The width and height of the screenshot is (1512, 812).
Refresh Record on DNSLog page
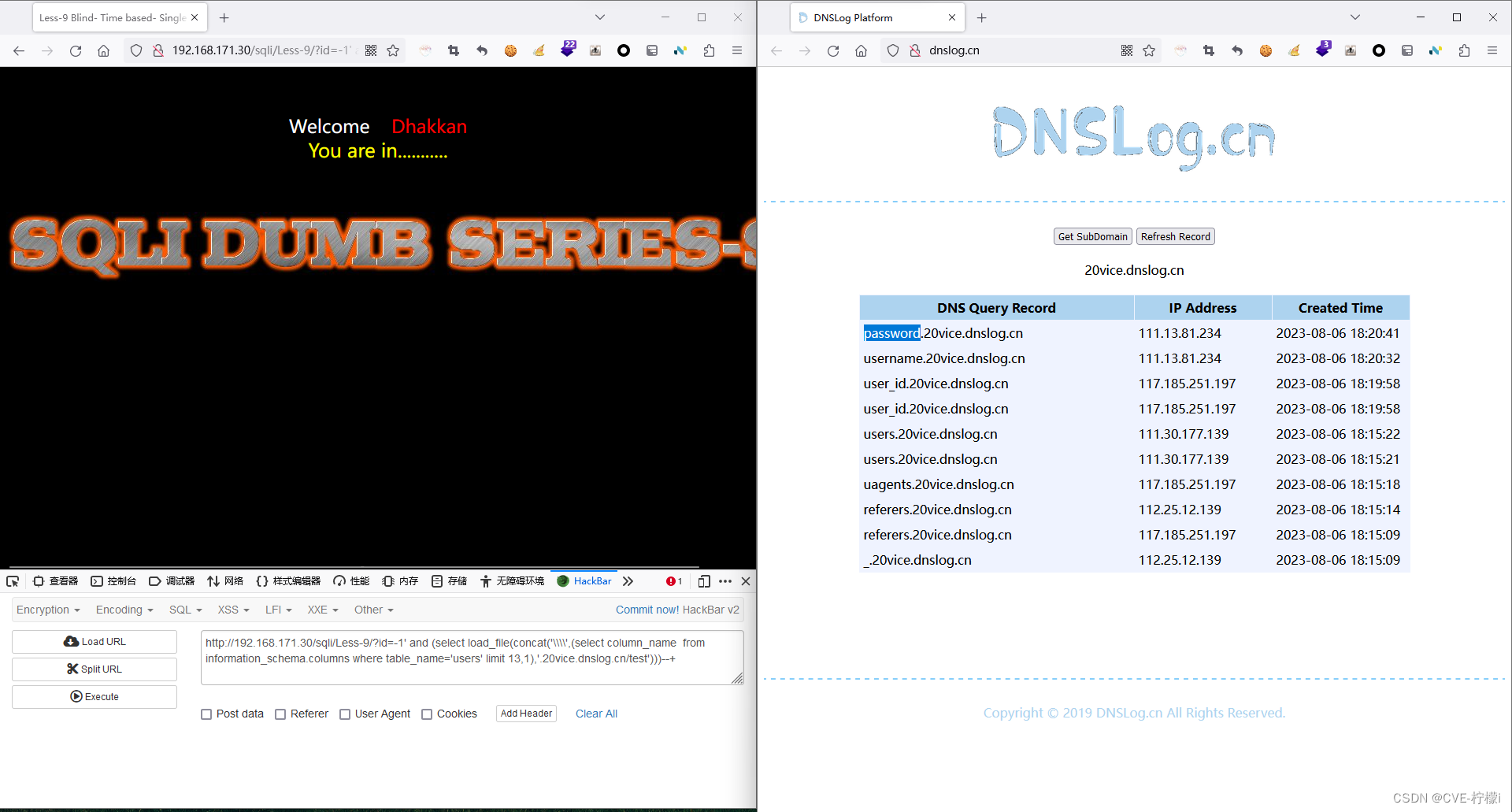(1175, 237)
